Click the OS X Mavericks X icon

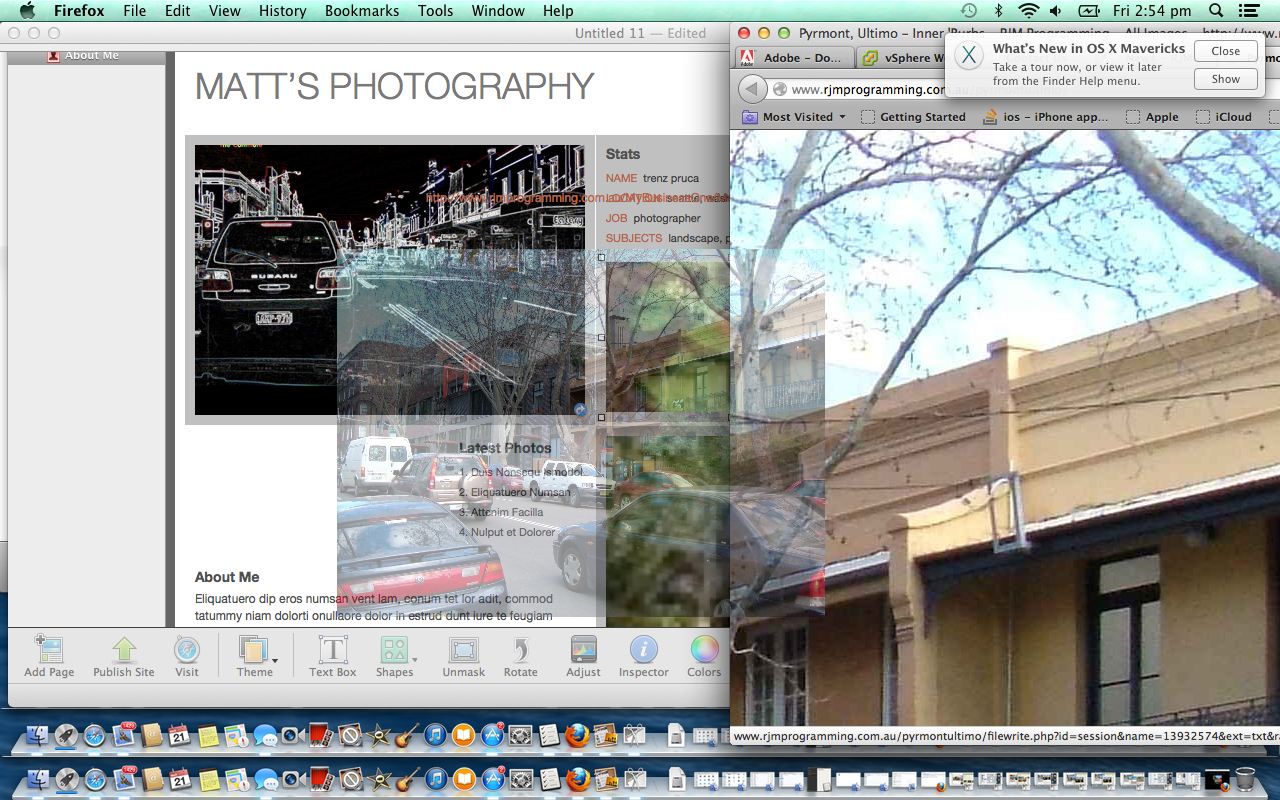tap(968, 55)
